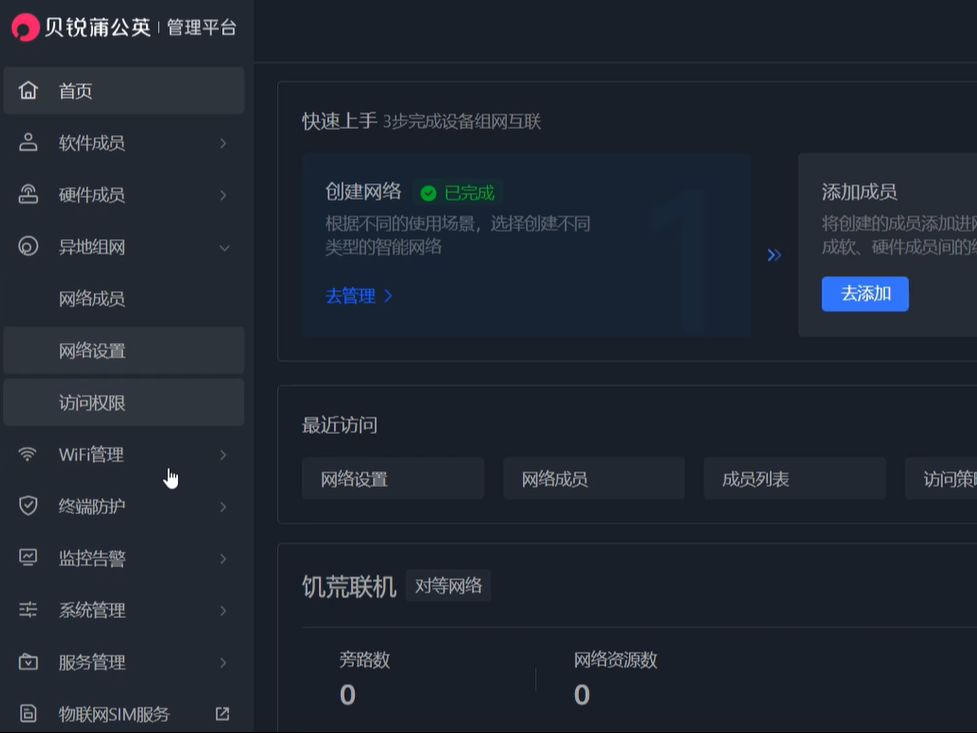This screenshot has height=733, width=977.
Task: Expand the 系统管理 submenu chevron
Action: point(223,610)
